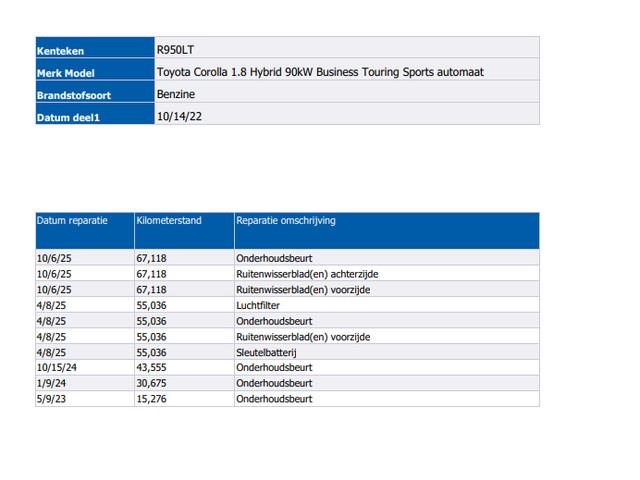Select the fuel type value Benzine
Image resolution: width=640 pixels, height=480 pixels.
(x=176, y=94)
